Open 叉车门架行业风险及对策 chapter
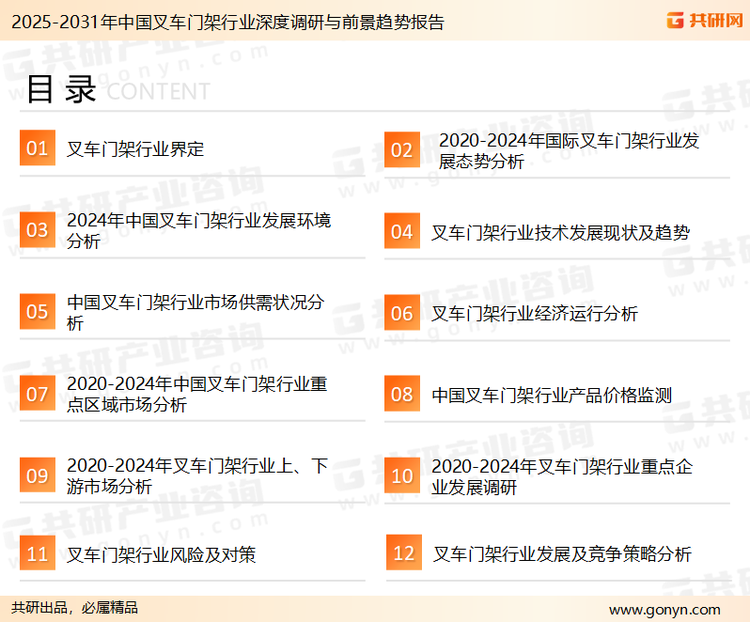Image resolution: width=750 pixels, height=622 pixels. 161,554
